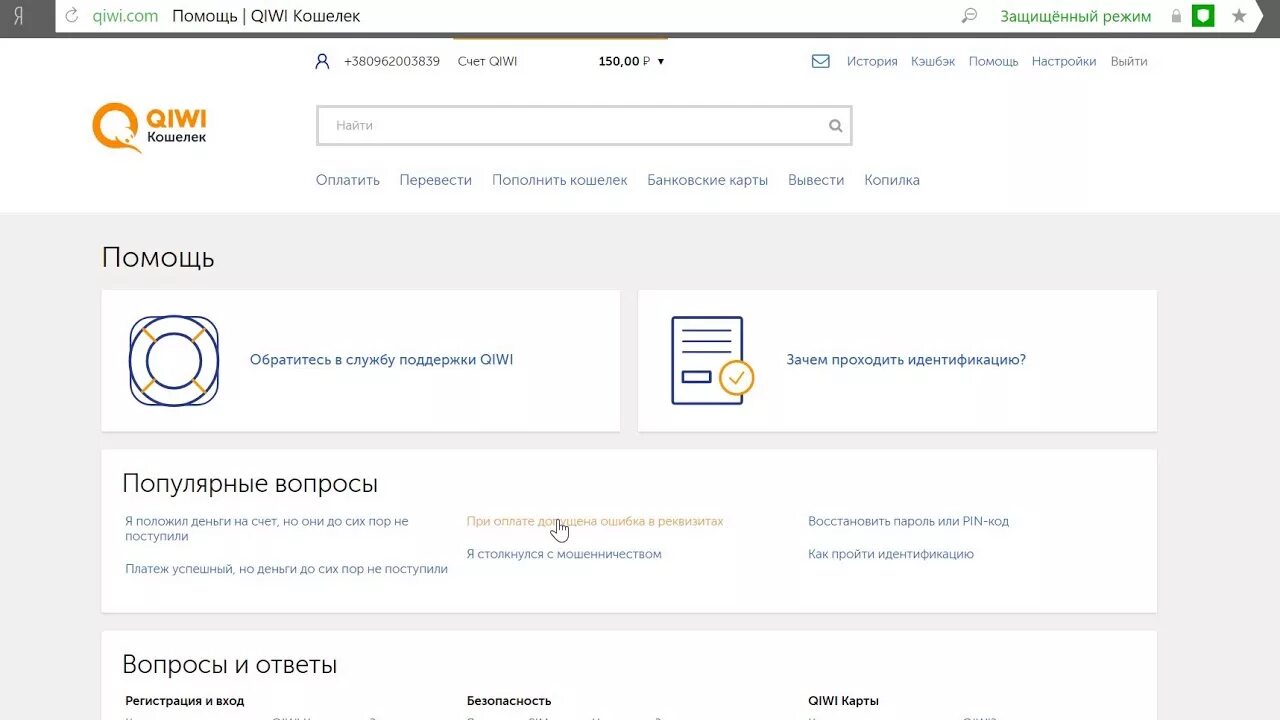Open Я столкнулся с мошенничеством link
1280x720 pixels.
click(564, 554)
